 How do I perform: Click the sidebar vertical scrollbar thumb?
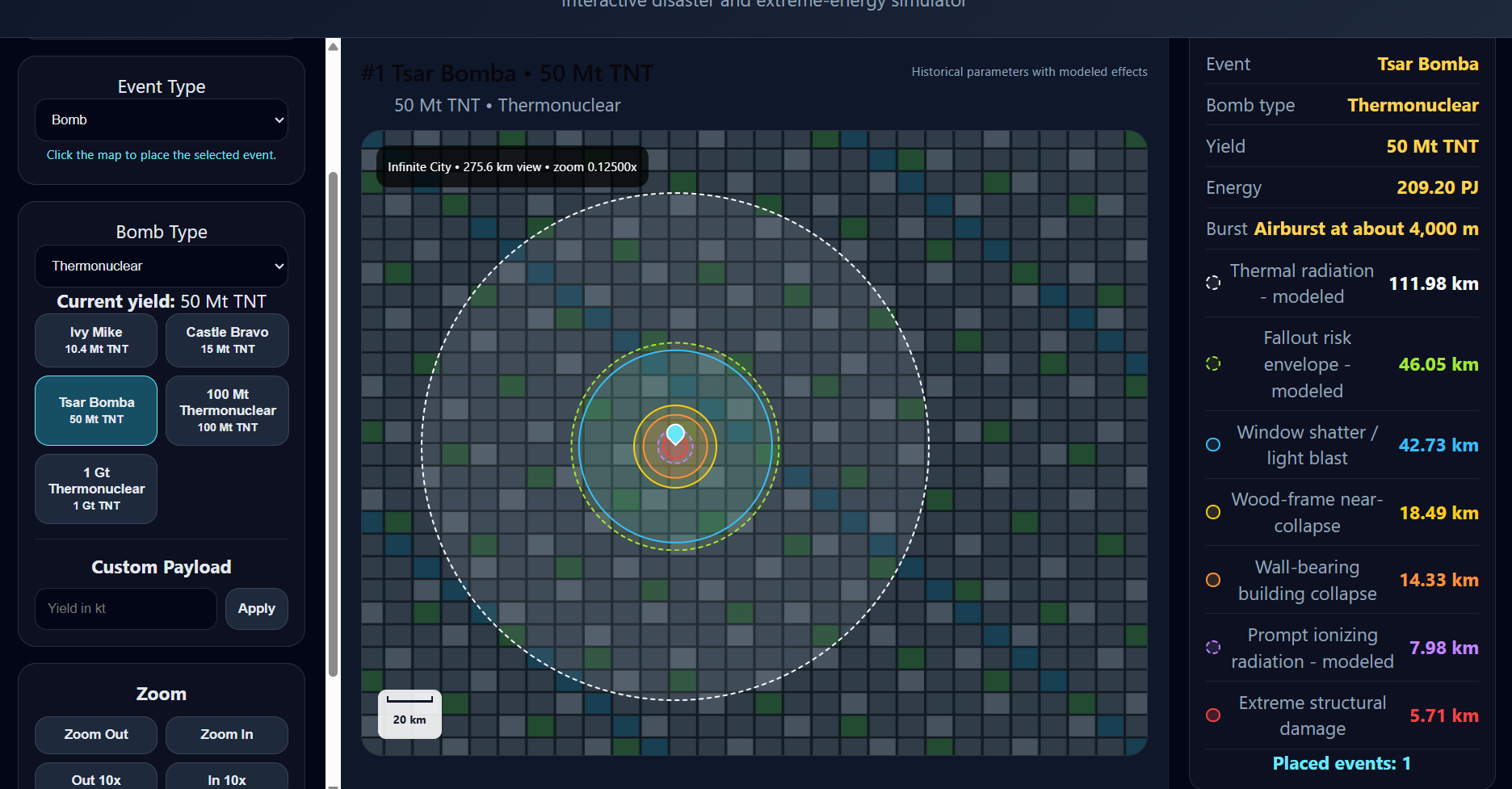[x=333, y=424]
